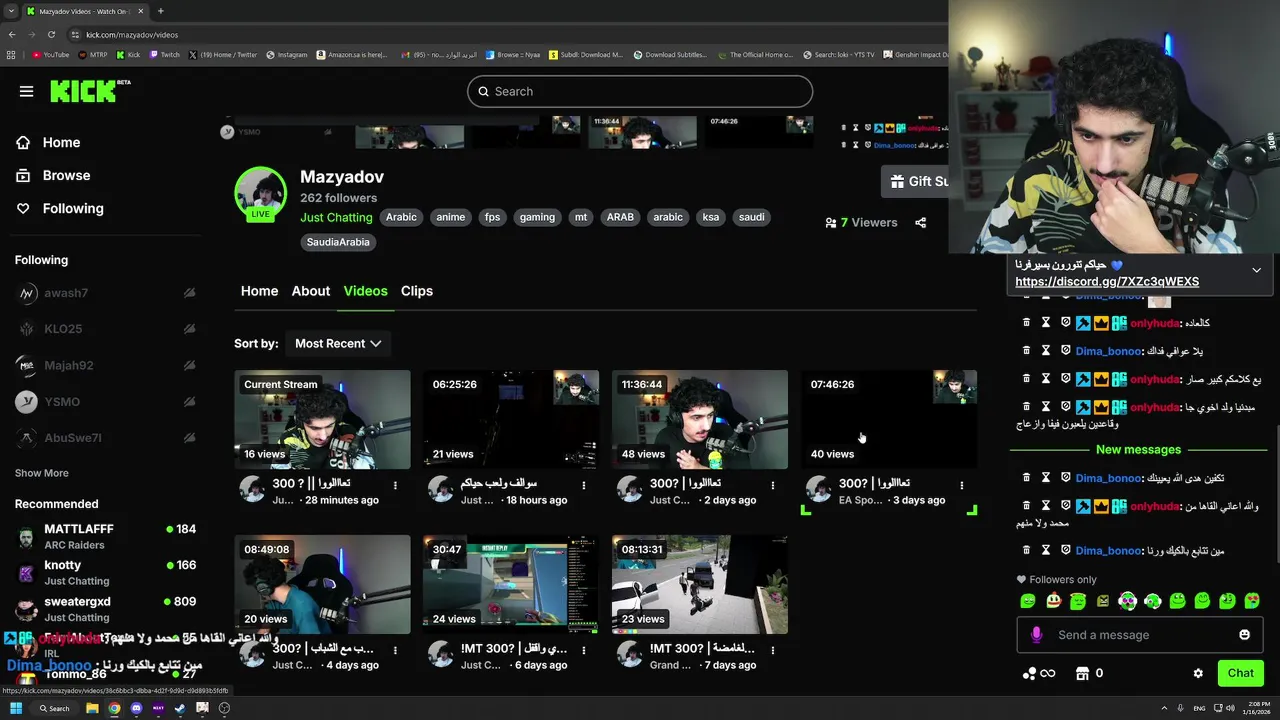Click the purple microphone icon in the message box
The image size is (1280, 720).
[x=1036, y=635]
